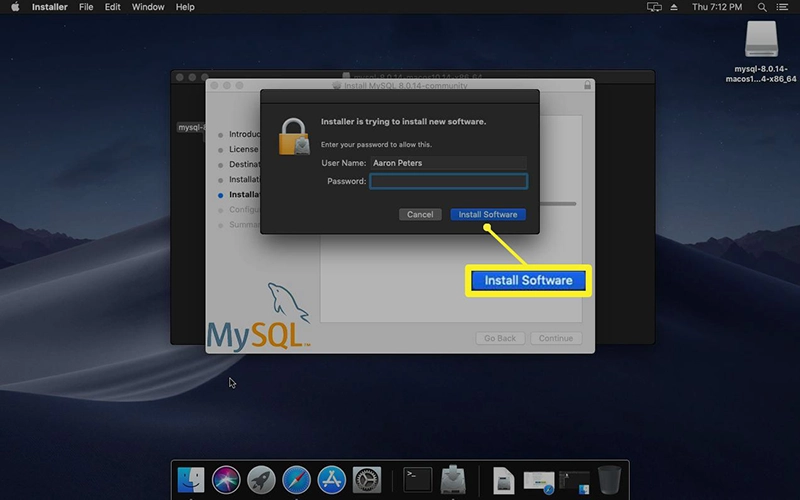
Task: Launch Siri from the Dock
Action: pos(226,480)
